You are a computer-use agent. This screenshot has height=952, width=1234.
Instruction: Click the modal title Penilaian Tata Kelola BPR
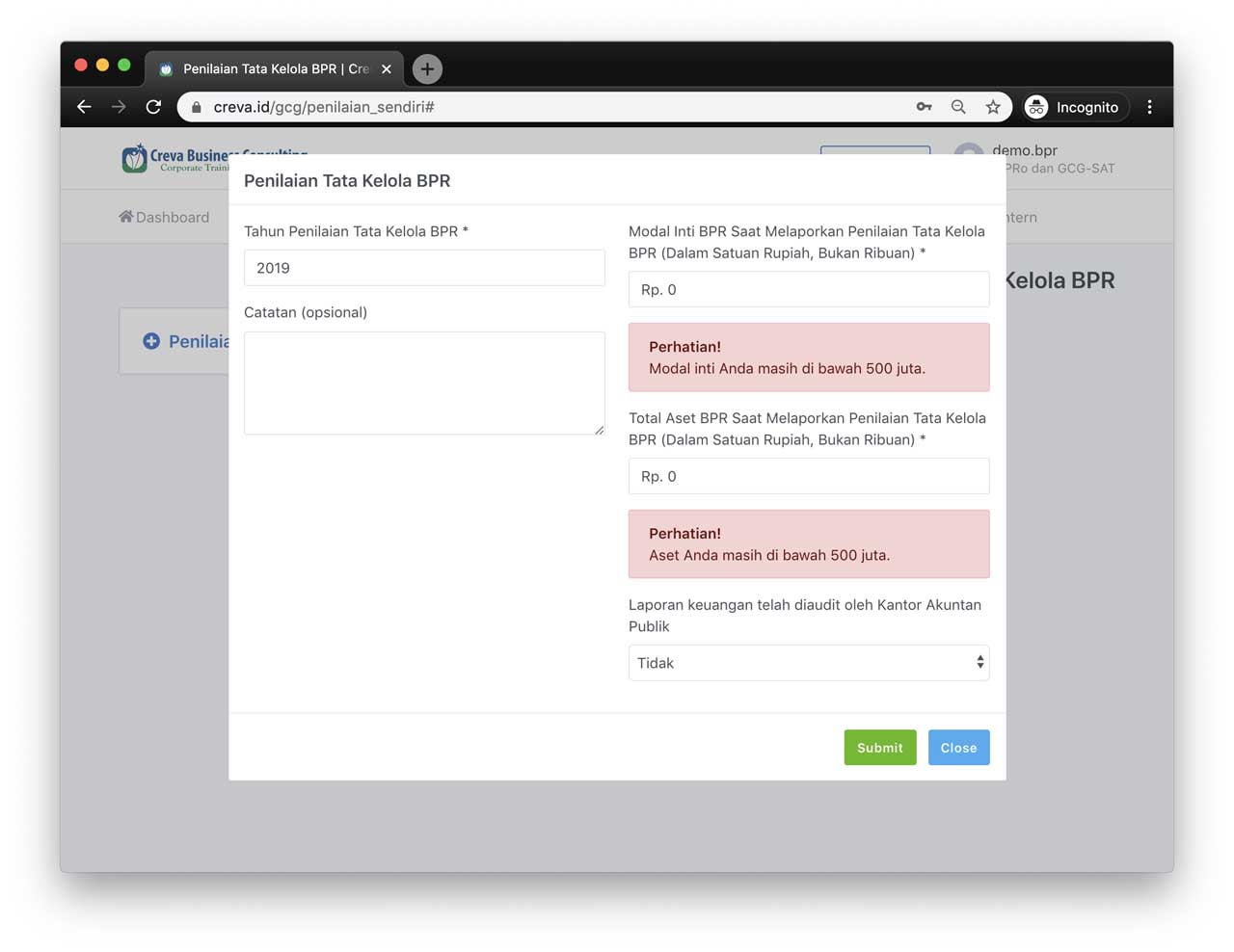[347, 180]
